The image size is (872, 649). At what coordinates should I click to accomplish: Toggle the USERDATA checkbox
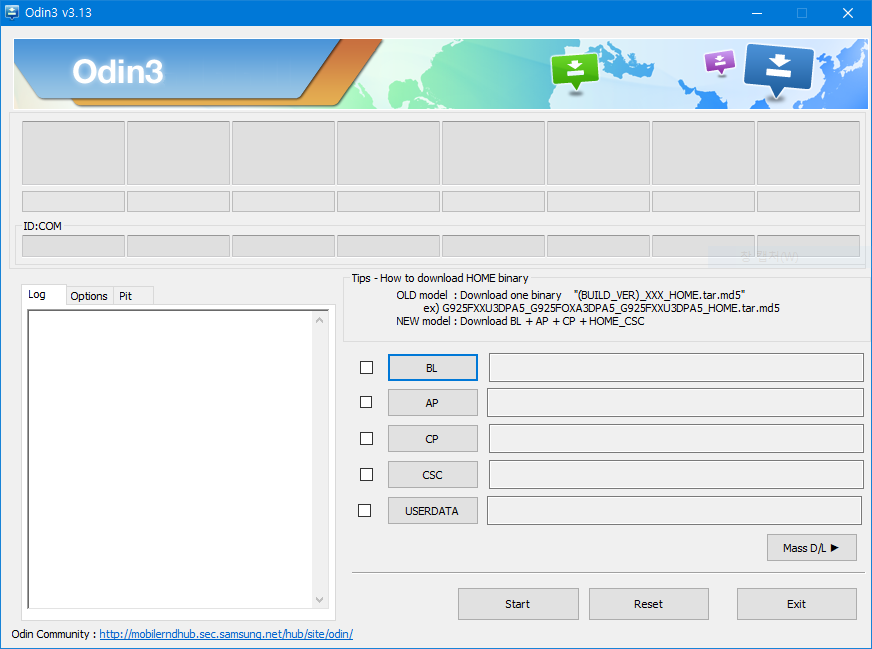click(x=365, y=511)
